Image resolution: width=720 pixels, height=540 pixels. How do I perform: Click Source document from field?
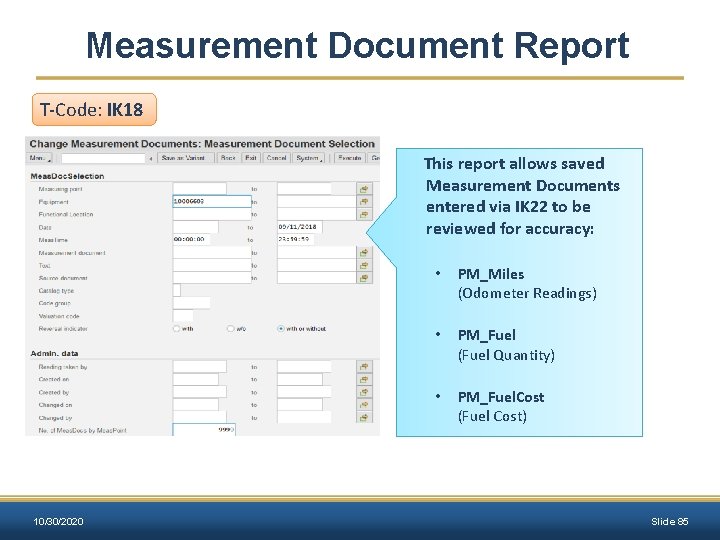pyautogui.click(x=212, y=278)
